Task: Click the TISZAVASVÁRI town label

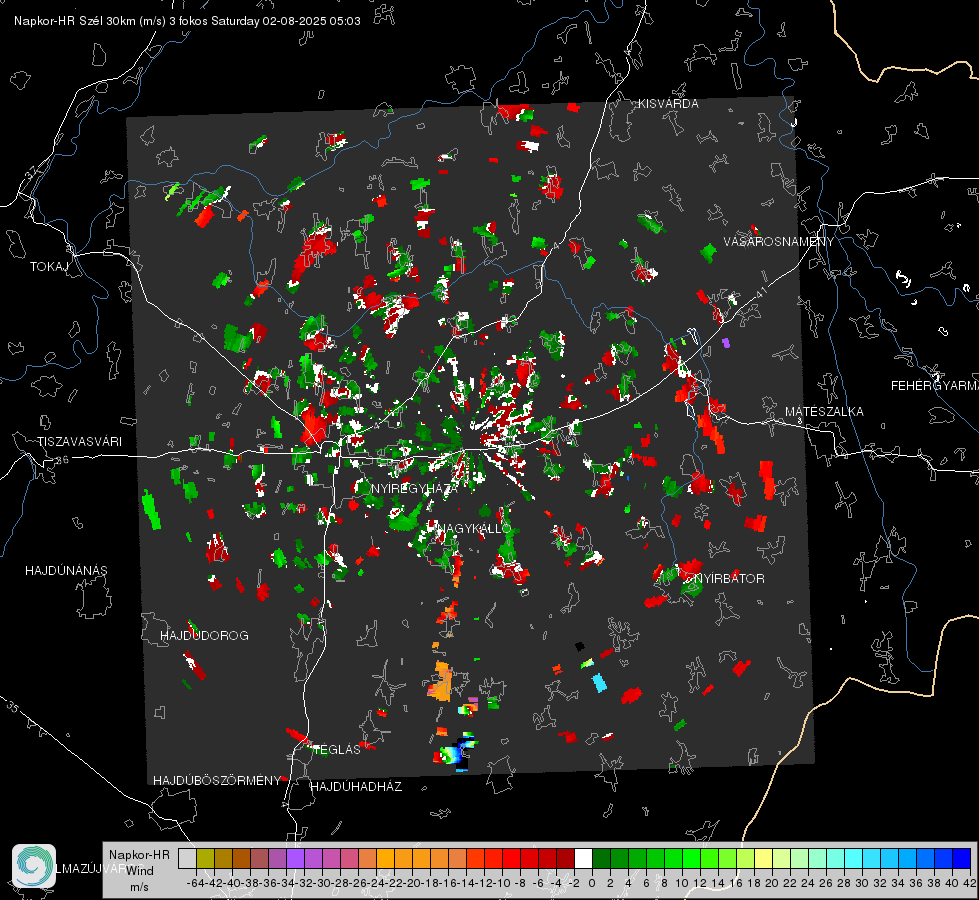Action: [x=80, y=442]
